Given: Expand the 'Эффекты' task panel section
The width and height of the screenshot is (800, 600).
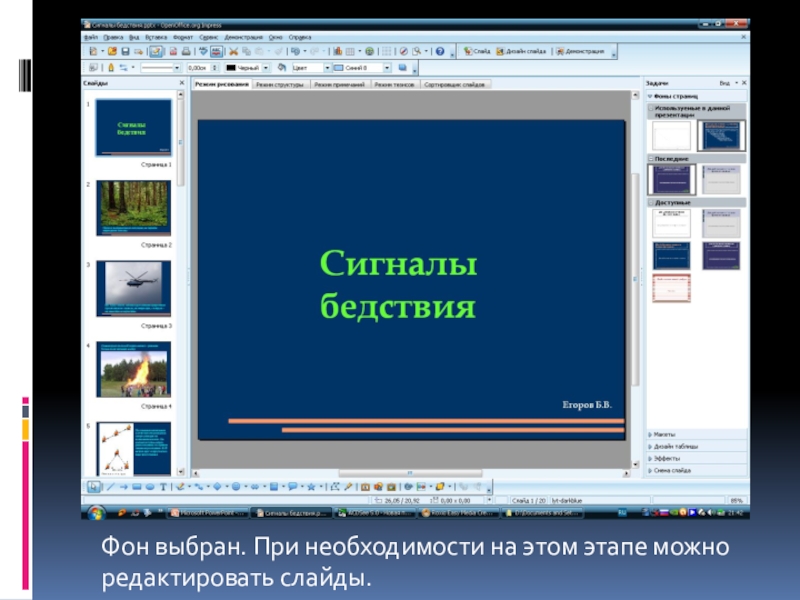Looking at the screenshot, I should (665, 458).
